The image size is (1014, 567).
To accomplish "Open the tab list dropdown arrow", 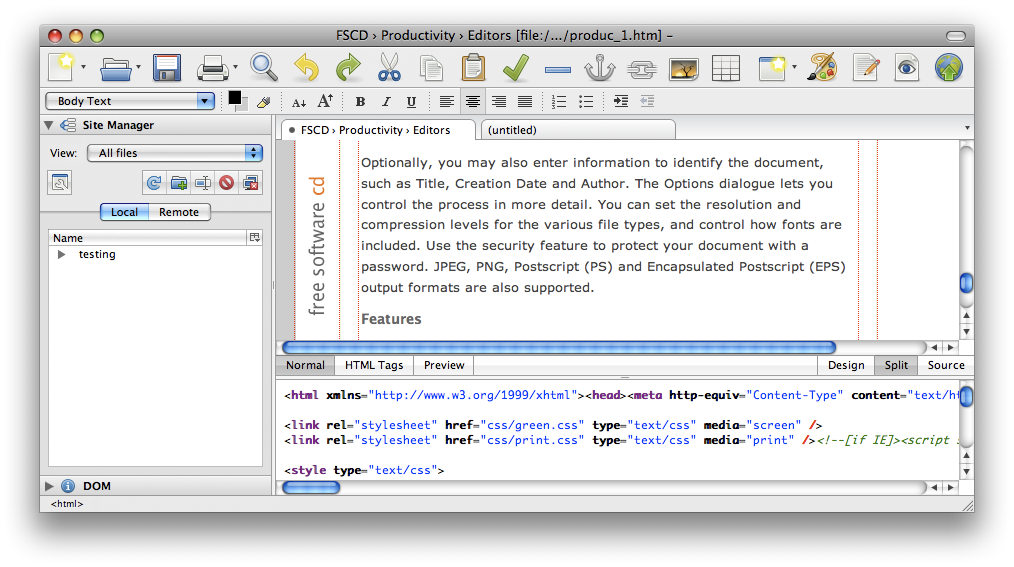I will point(967,128).
